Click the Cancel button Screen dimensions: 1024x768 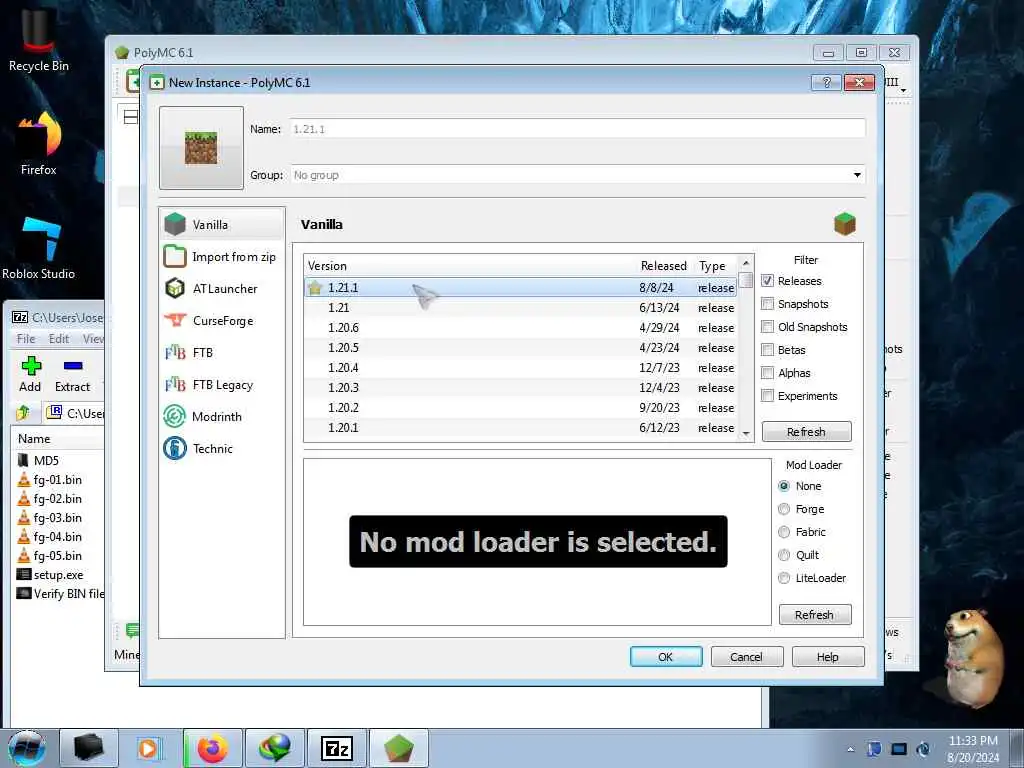(x=746, y=656)
